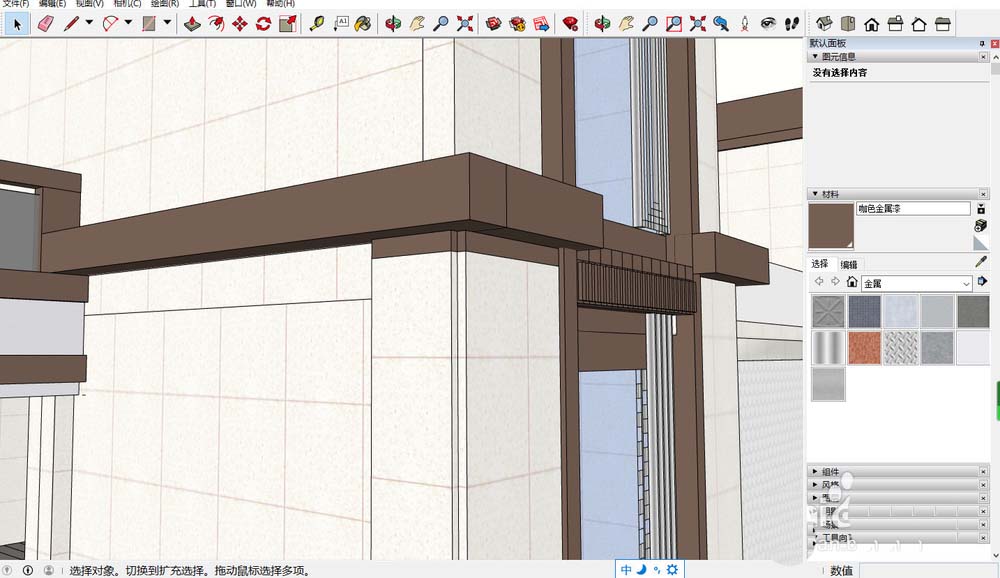Open the 文件(F) menu
Viewport: 1000px width, 578px height.
(15, 3)
